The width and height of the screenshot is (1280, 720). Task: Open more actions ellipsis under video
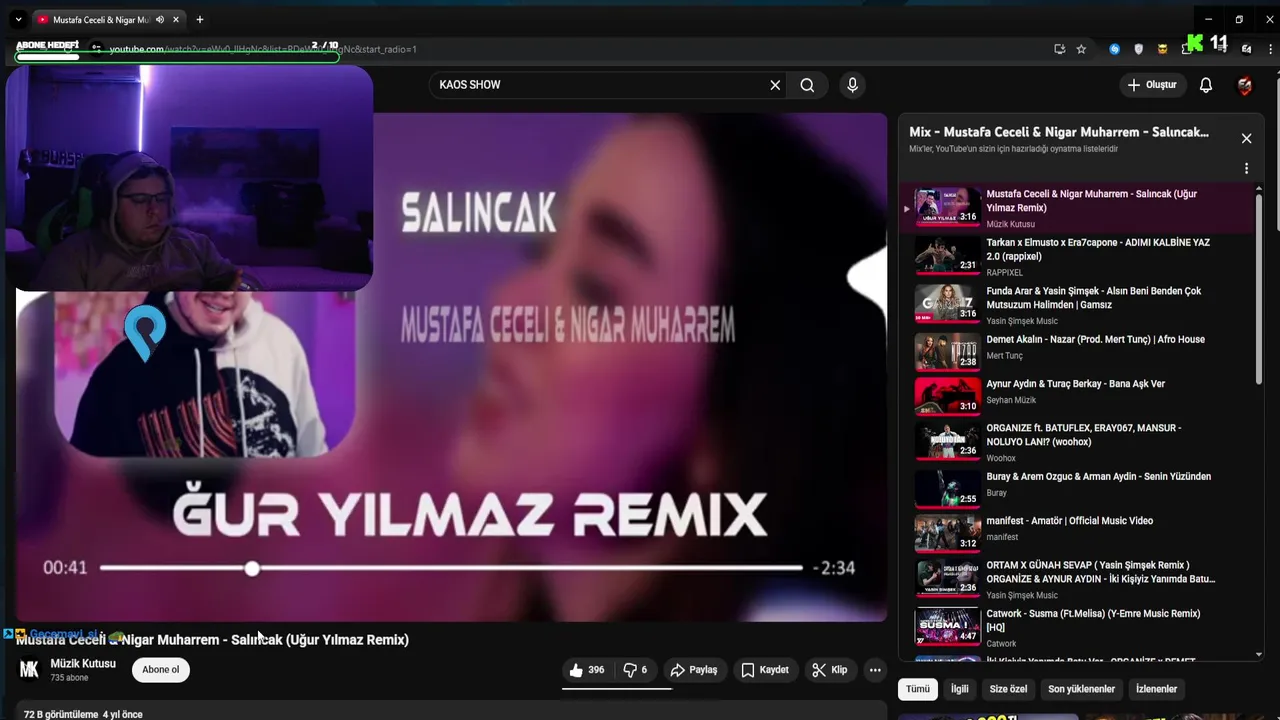point(875,670)
